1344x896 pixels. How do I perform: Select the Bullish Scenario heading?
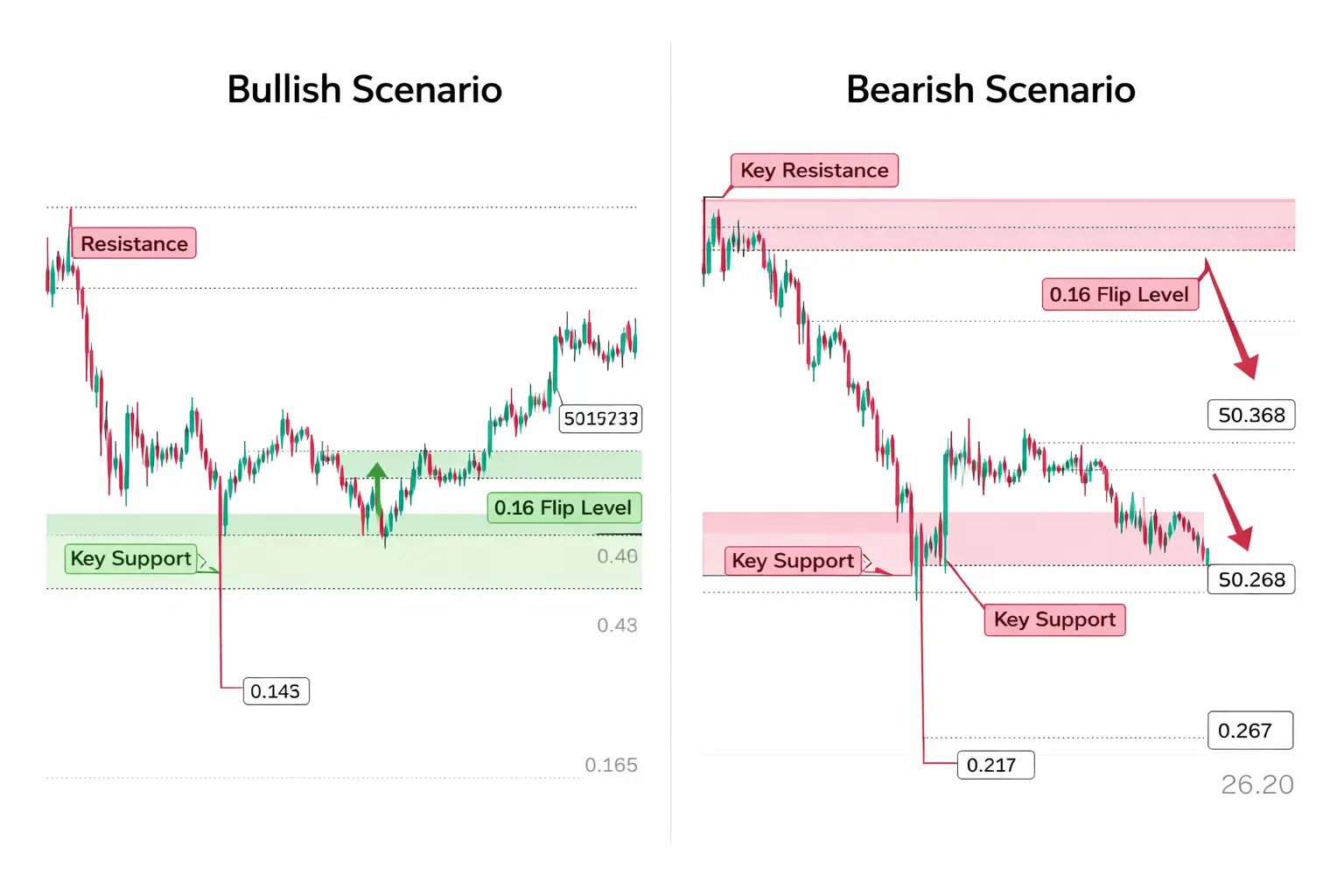tap(364, 89)
